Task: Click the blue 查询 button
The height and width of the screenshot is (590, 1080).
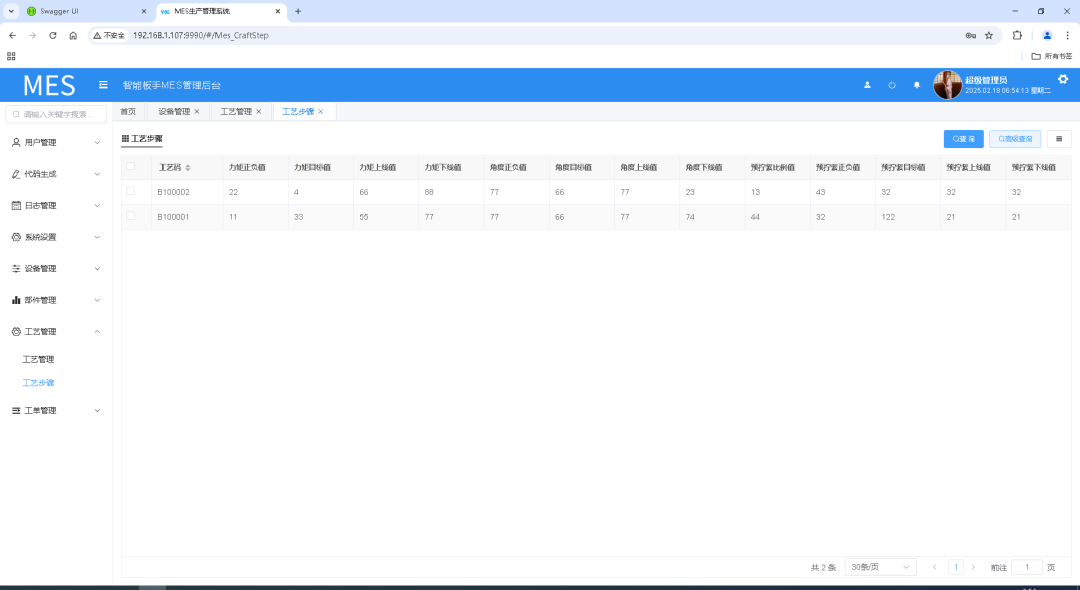Action: click(963, 139)
